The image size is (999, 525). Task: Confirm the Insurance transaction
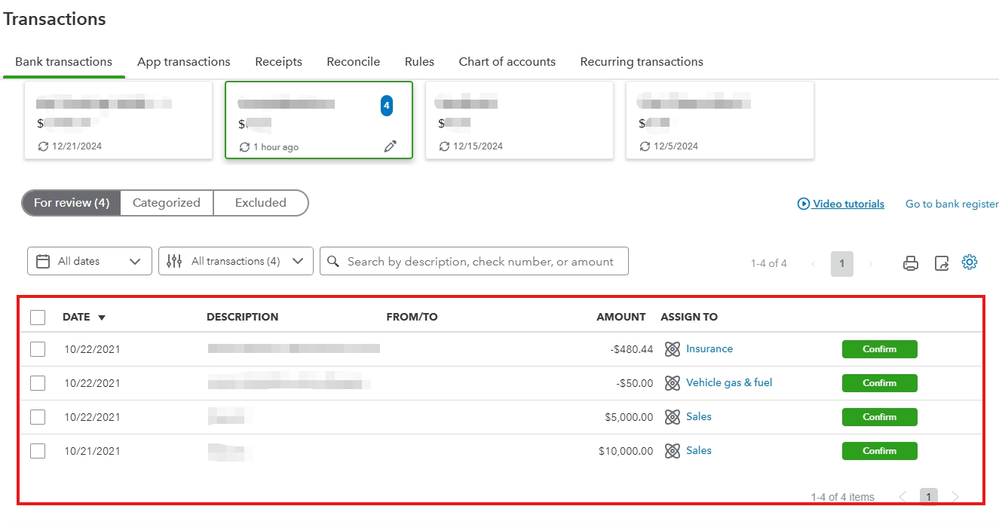pos(879,349)
